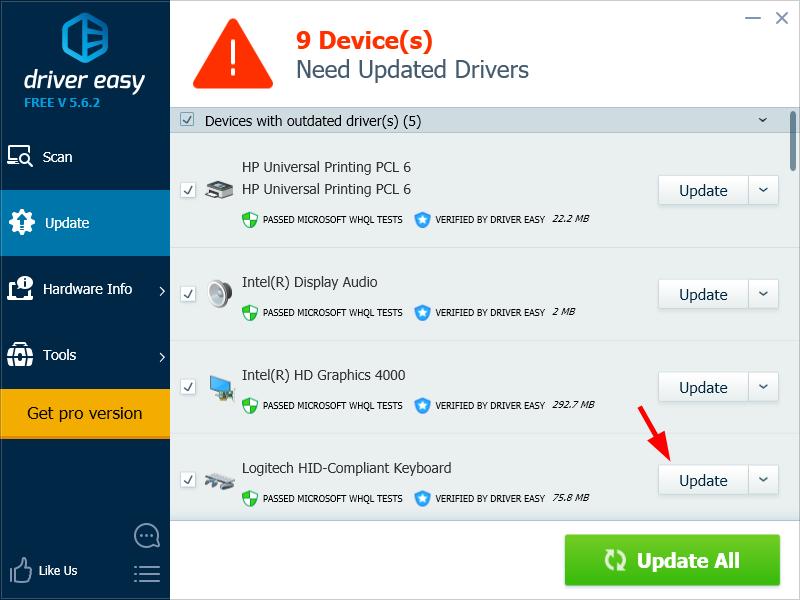The width and height of the screenshot is (800, 600).
Task: Uncheck the Intel(R) Display Audio checkbox
Action: (188, 294)
